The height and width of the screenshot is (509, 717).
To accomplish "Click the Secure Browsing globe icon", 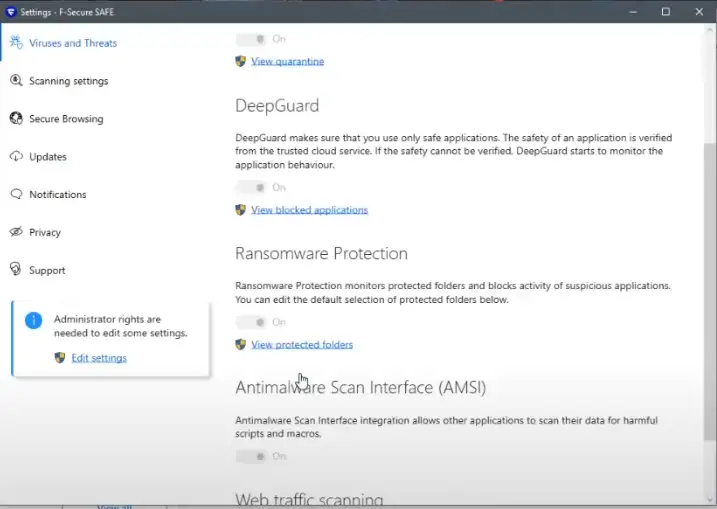I will point(16,119).
